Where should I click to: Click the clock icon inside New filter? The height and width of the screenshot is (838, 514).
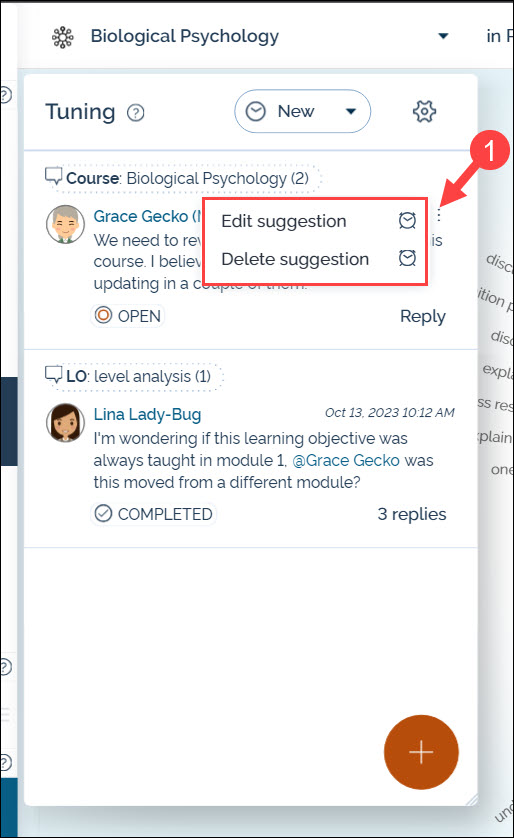[x=255, y=111]
